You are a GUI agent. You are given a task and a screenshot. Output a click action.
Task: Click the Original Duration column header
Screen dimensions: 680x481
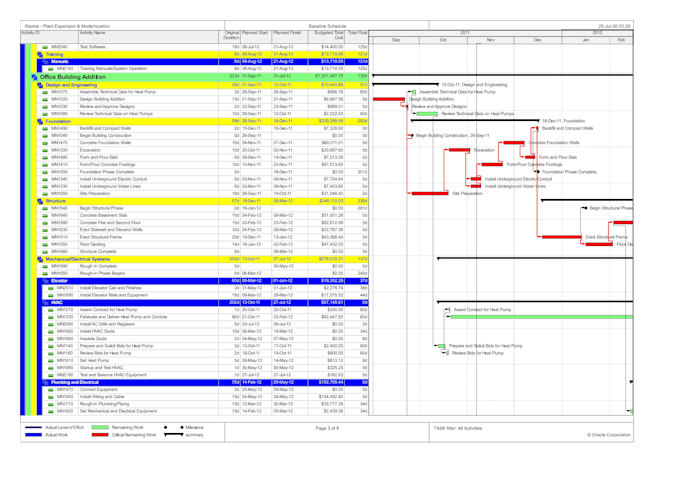click(x=230, y=36)
